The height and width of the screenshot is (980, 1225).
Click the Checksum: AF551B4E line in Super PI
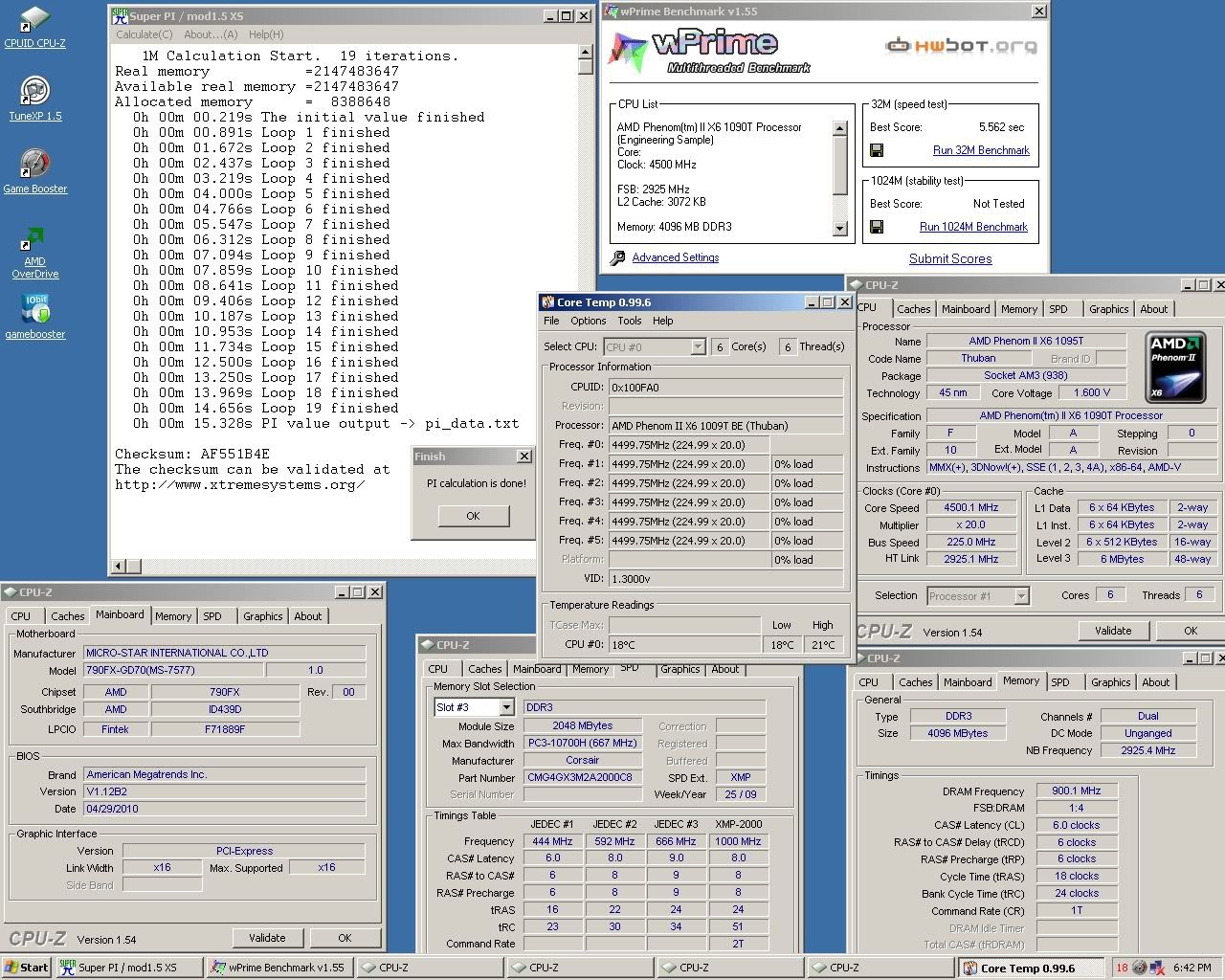point(192,454)
